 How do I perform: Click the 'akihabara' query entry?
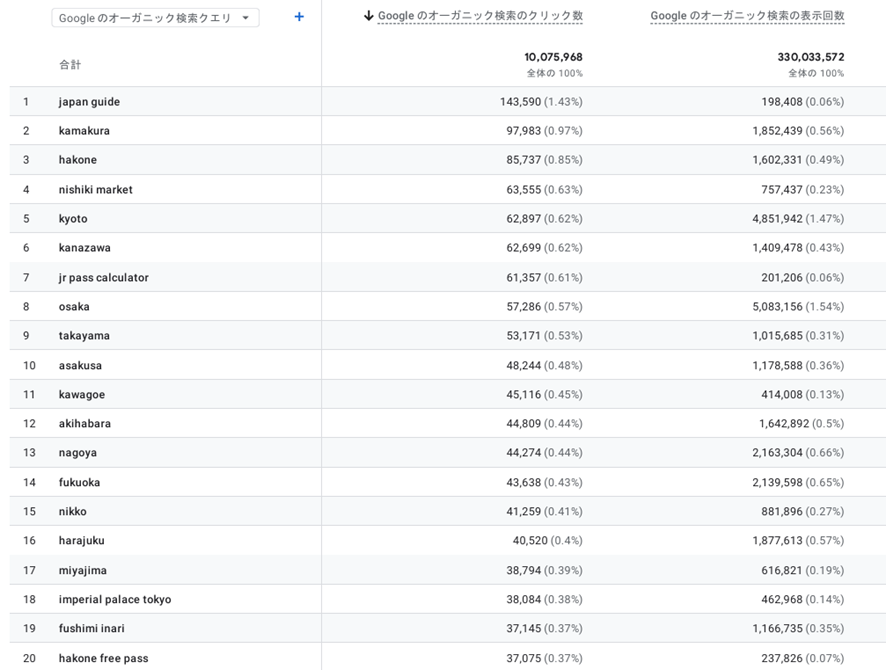tap(85, 424)
